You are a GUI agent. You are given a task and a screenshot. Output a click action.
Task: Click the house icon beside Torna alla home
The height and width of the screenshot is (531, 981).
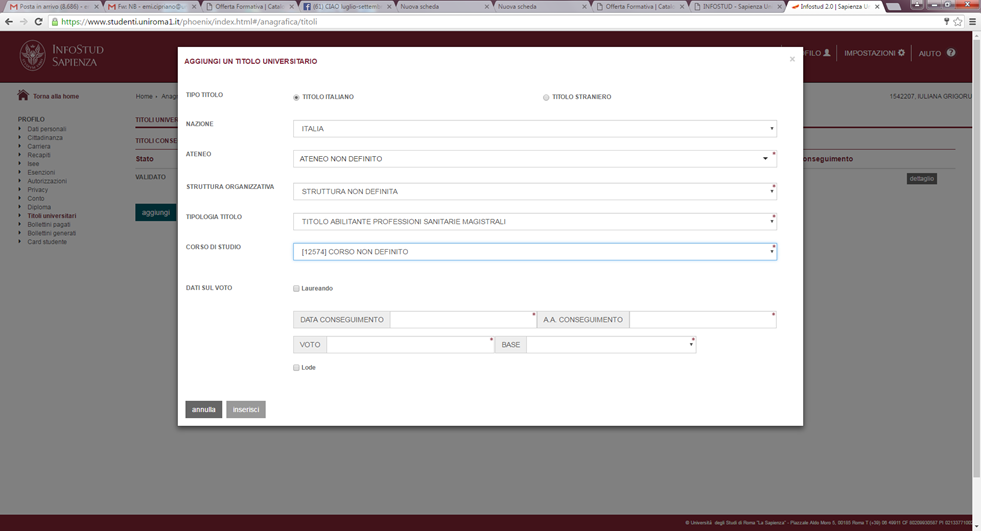point(23,96)
